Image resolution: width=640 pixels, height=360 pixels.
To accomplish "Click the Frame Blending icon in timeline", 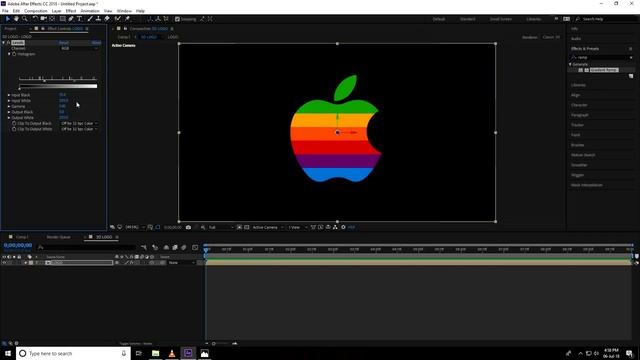I will coord(175,247).
